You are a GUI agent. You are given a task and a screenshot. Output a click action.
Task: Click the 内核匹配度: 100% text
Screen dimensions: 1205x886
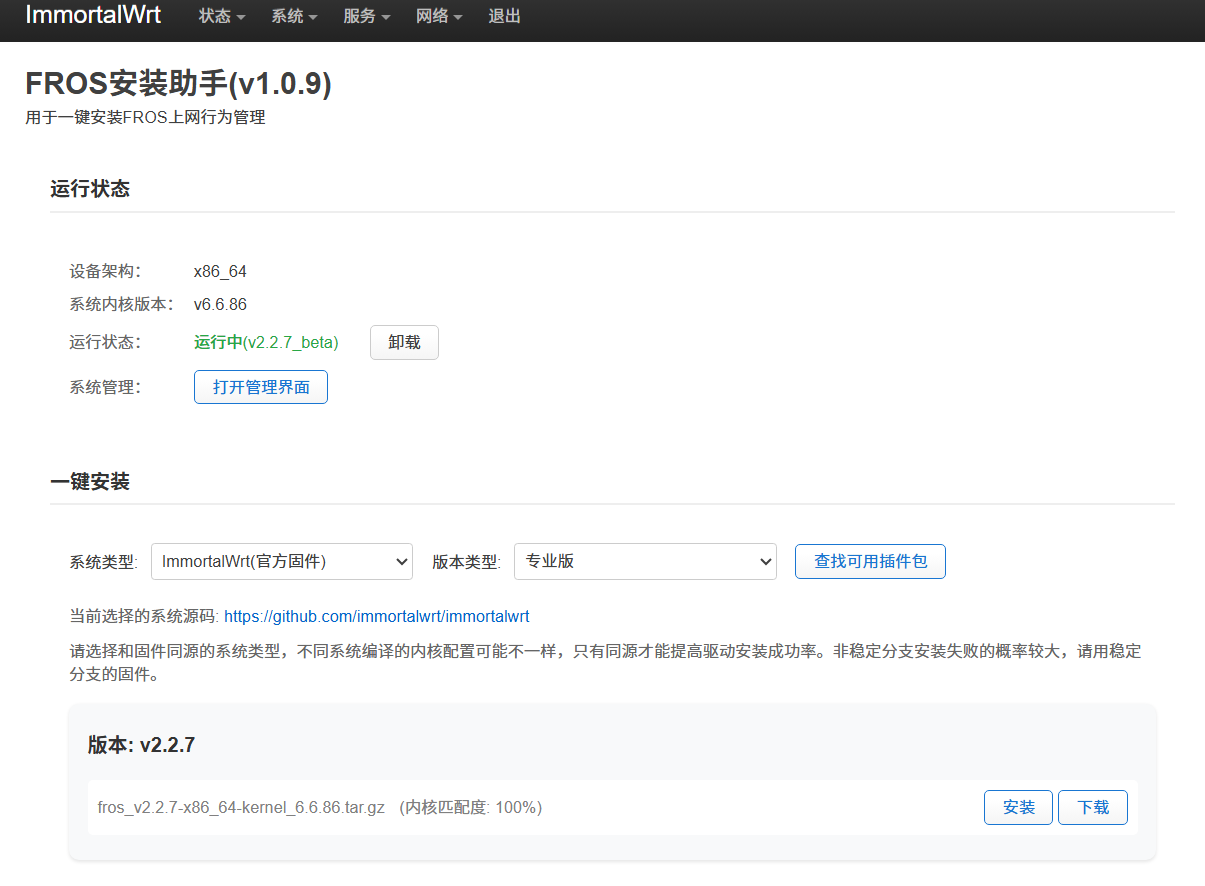471,807
